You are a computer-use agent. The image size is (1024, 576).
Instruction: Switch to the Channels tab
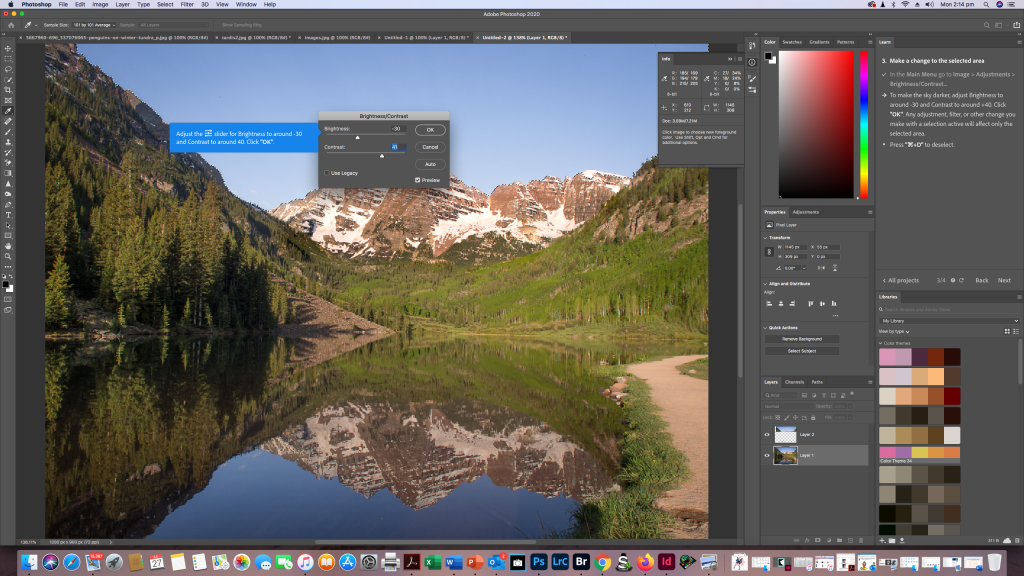tap(794, 382)
